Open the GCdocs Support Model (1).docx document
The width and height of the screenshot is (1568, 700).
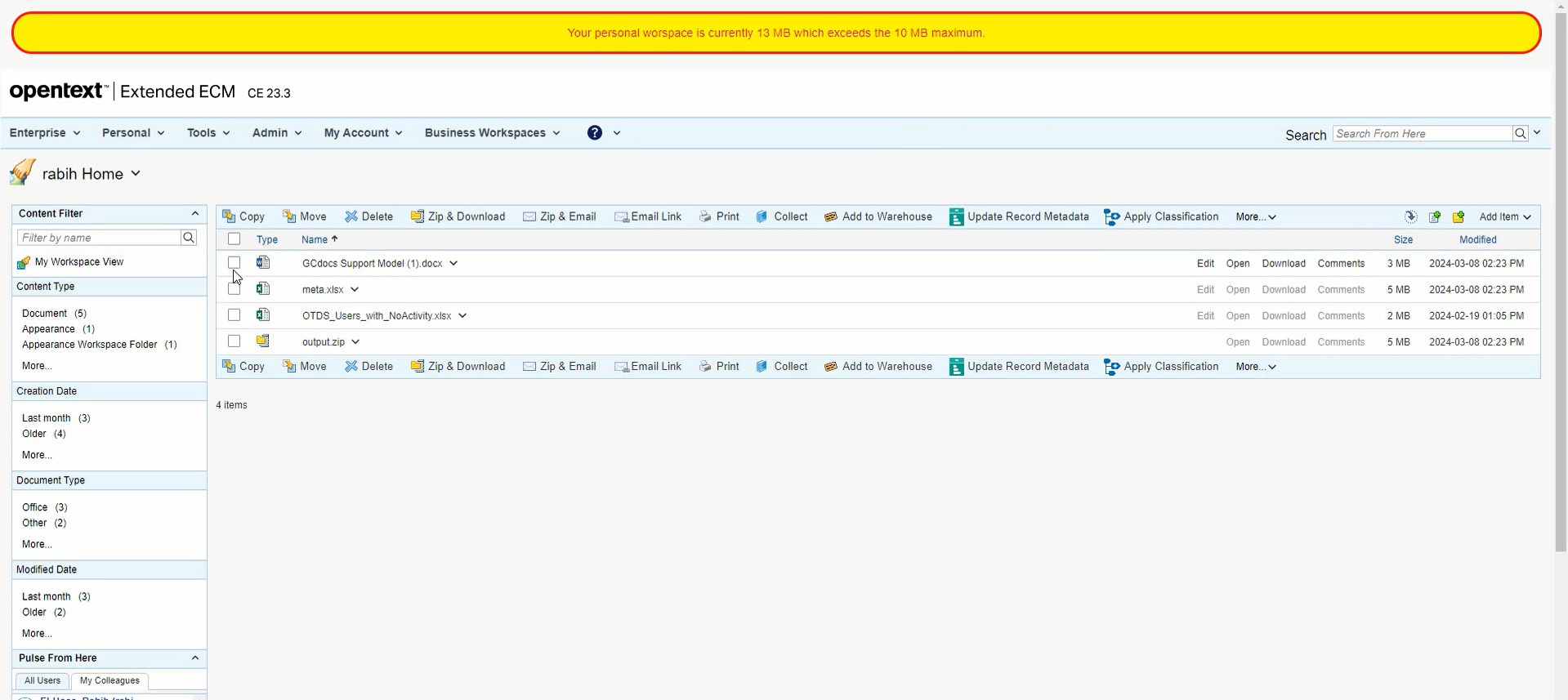tap(1237, 264)
